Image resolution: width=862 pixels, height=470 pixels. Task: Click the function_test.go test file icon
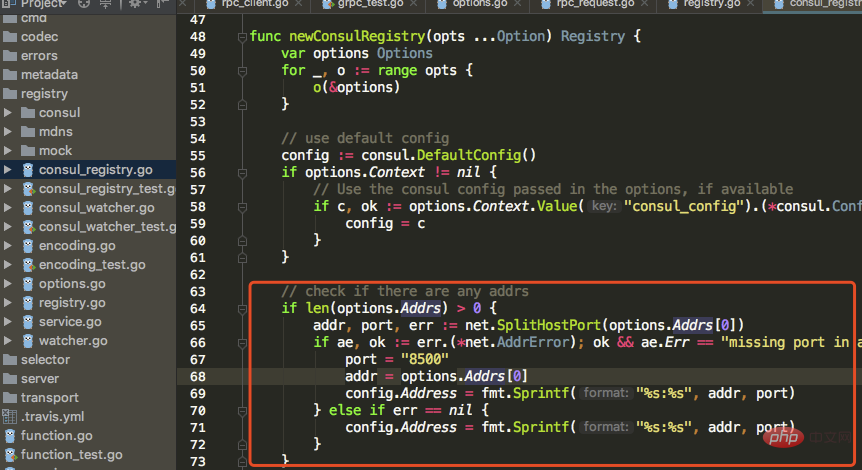point(10,455)
